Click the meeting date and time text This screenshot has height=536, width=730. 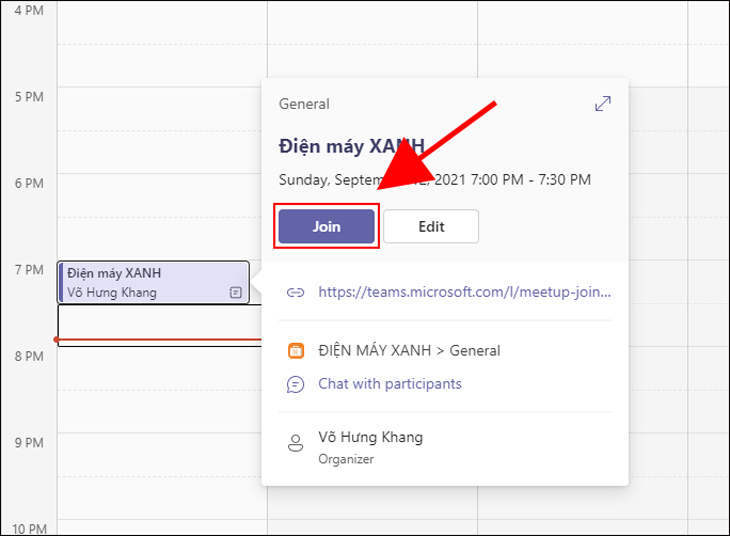434,180
